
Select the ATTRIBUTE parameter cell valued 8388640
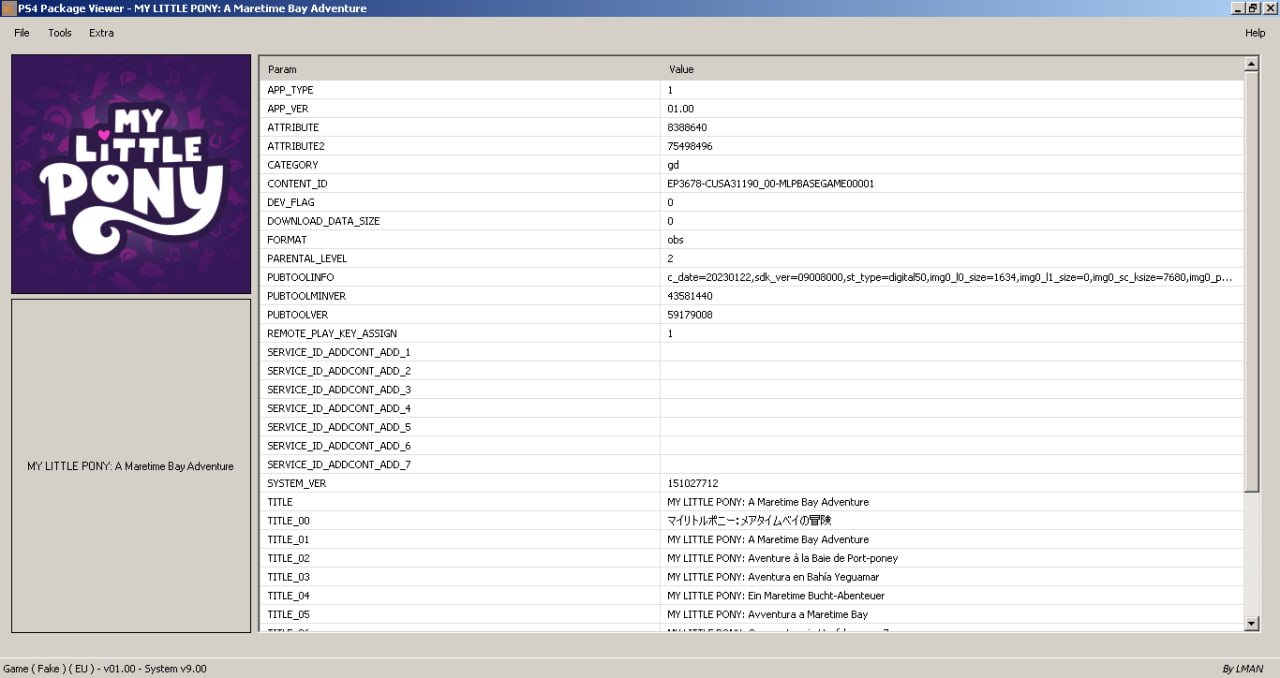460,128
